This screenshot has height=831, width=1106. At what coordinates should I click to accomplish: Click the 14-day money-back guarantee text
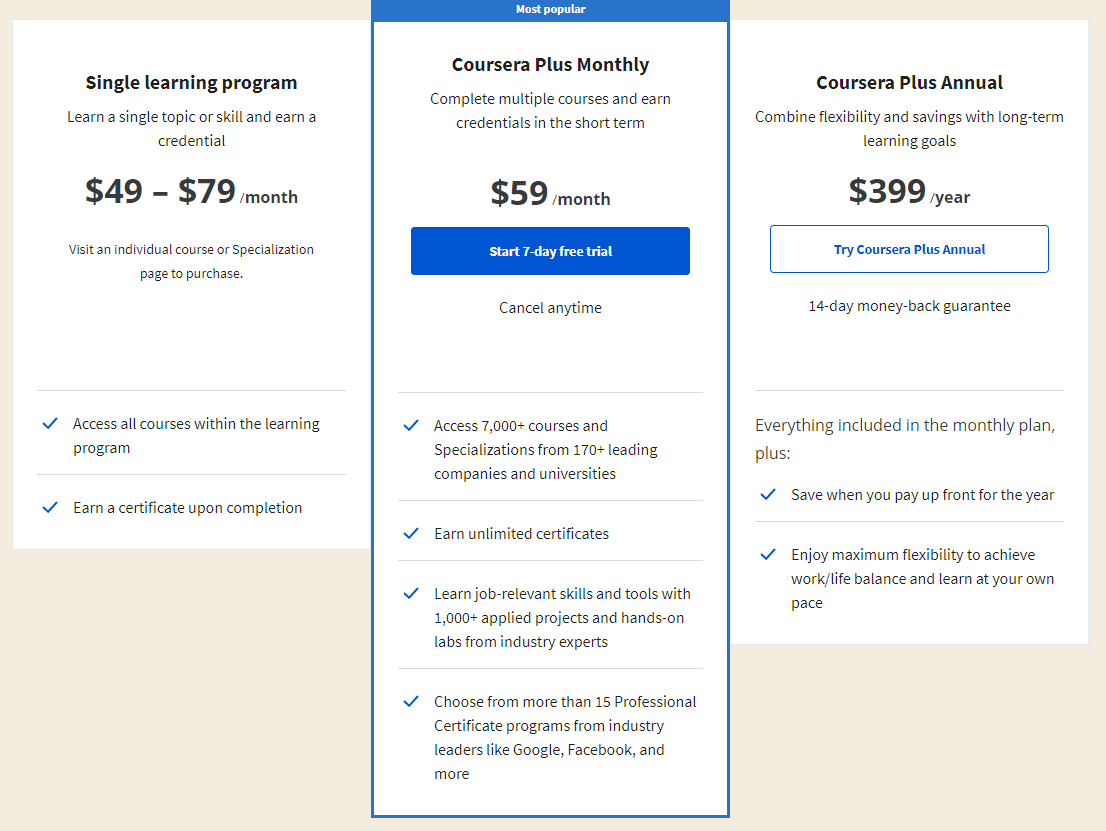point(909,306)
